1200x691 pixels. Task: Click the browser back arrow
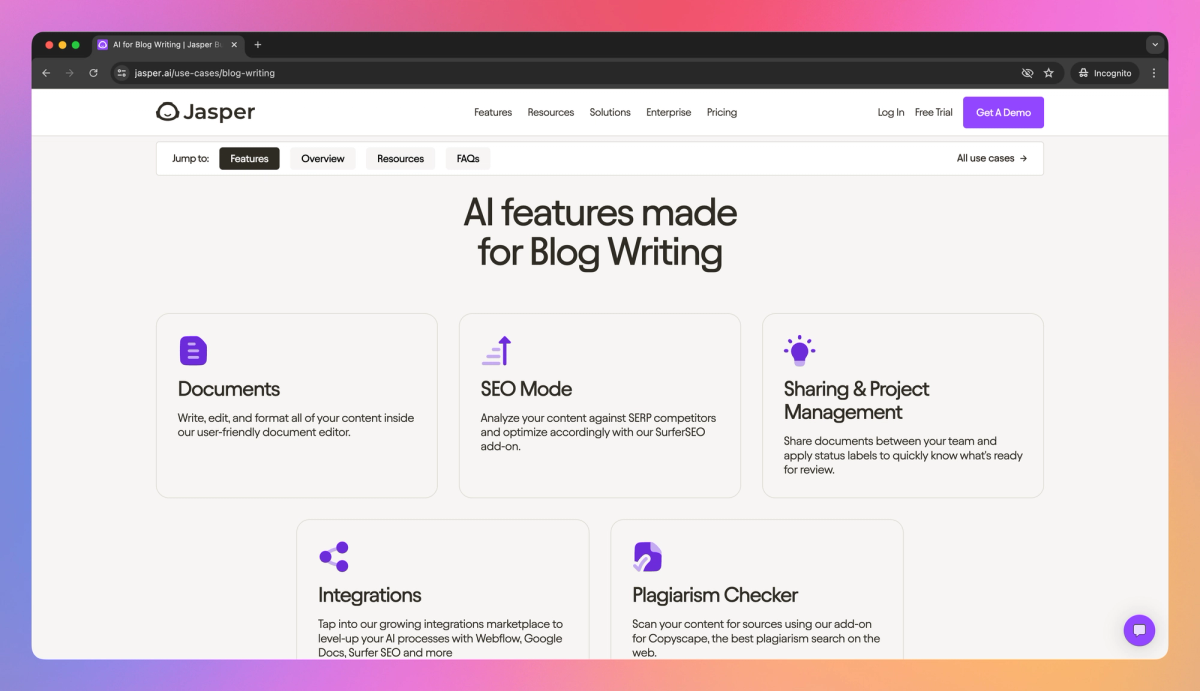pyautogui.click(x=46, y=73)
